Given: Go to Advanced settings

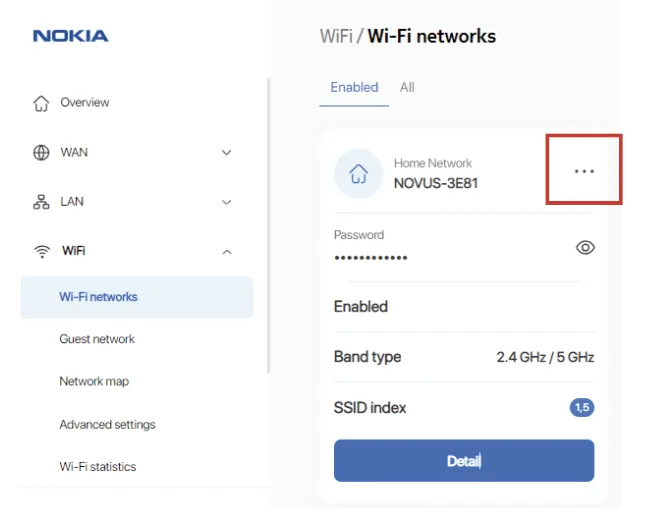Looking at the screenshot, I should pyautogui.click(x=107, y=424).
